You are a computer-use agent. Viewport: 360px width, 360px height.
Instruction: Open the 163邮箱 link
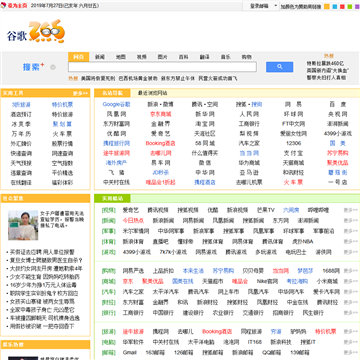156,352
